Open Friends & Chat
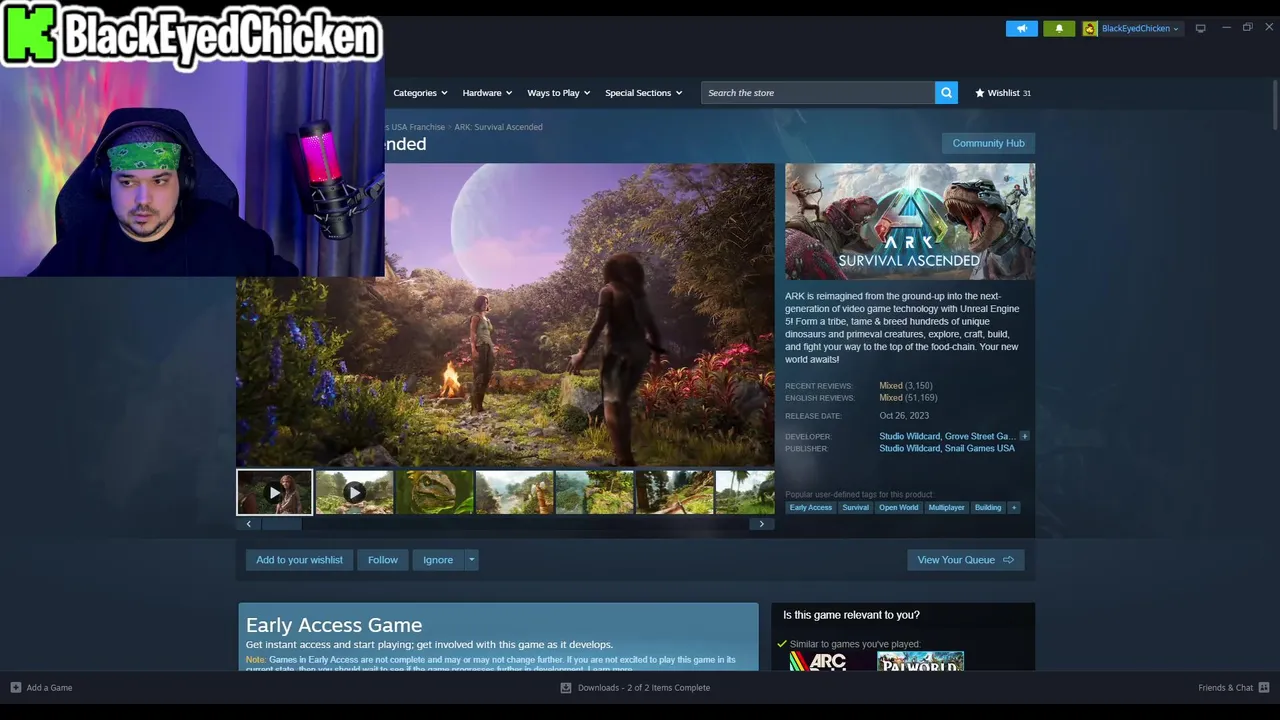1280x720 pixels. tap(1225, 688)
